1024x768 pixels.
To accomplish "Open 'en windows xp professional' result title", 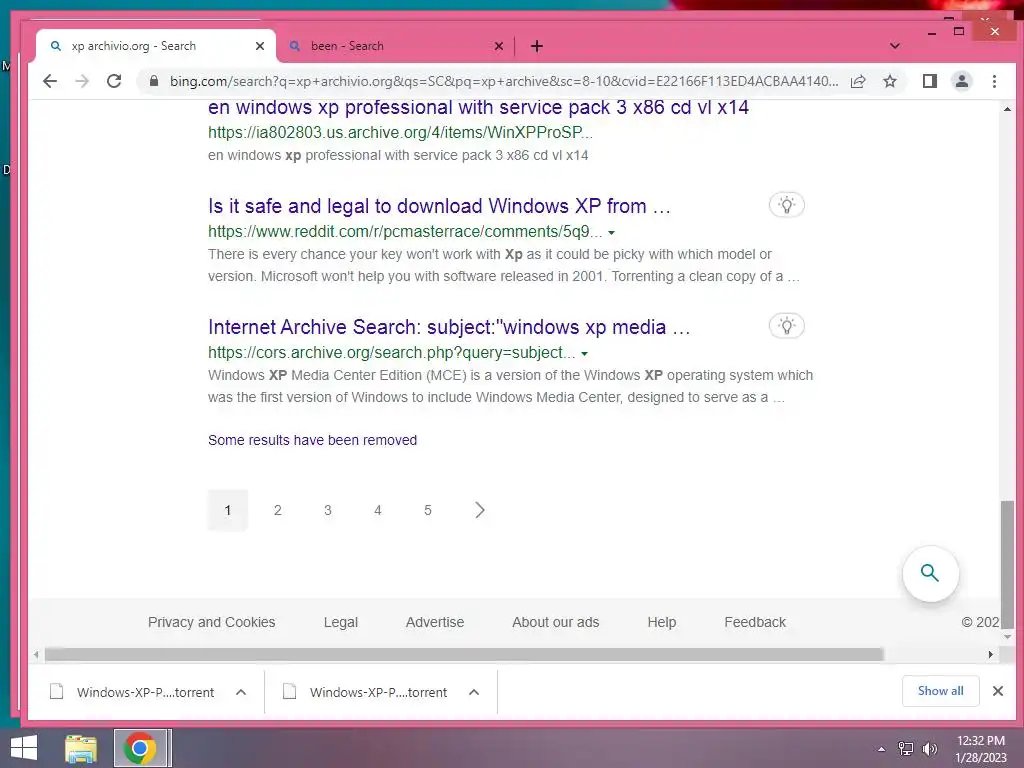I will tap(478, 108).
